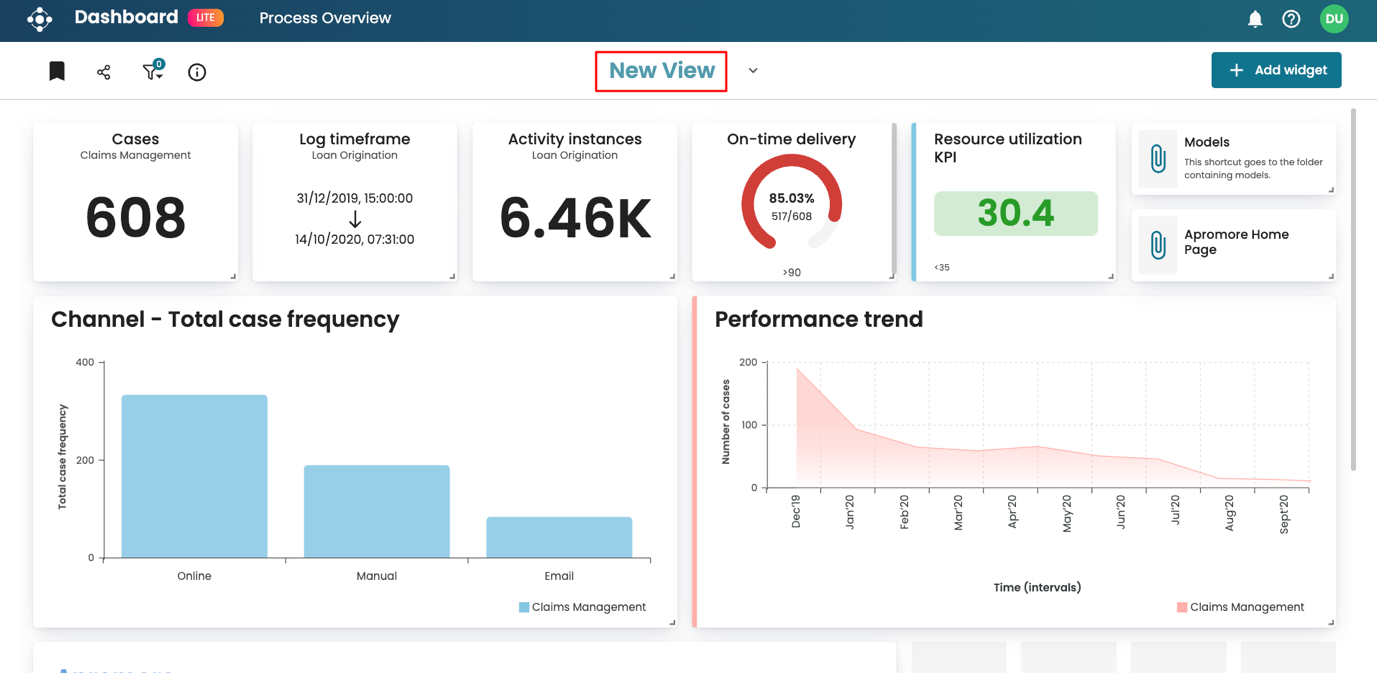The height and width of the screenshot is (694, 1377).
Task: Click the bookmark icon in toolbar
Action: pos(57,71)
